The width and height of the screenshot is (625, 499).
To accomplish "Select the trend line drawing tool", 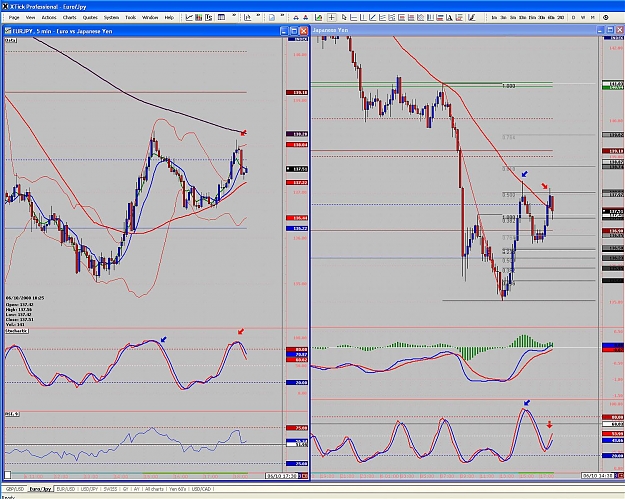I will click(372, 18).
